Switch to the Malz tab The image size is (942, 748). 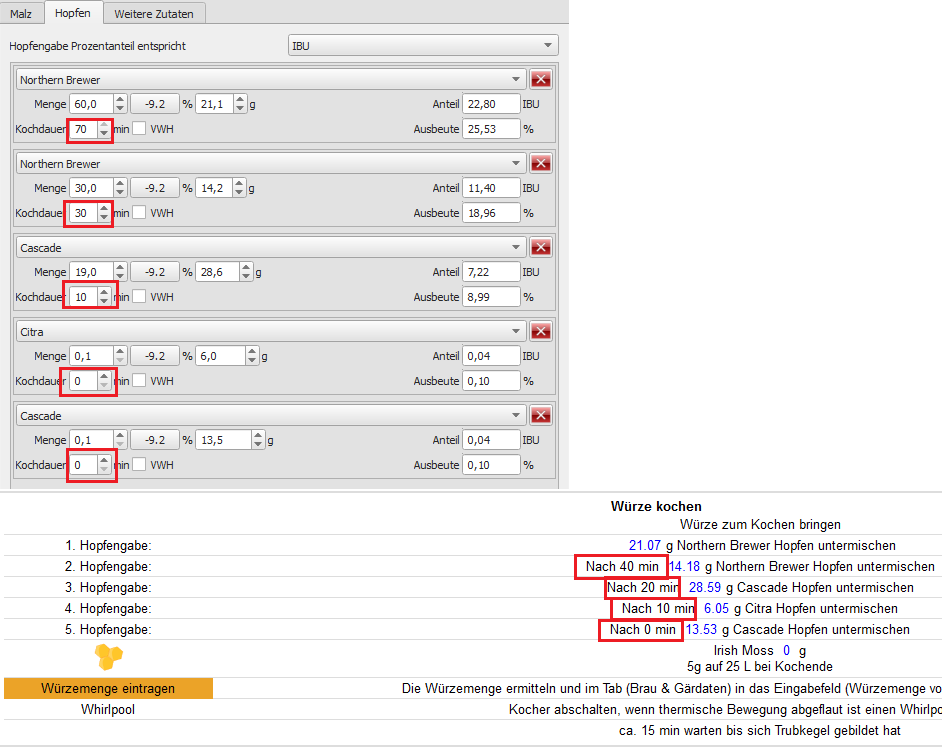click(x=21, y=14)
